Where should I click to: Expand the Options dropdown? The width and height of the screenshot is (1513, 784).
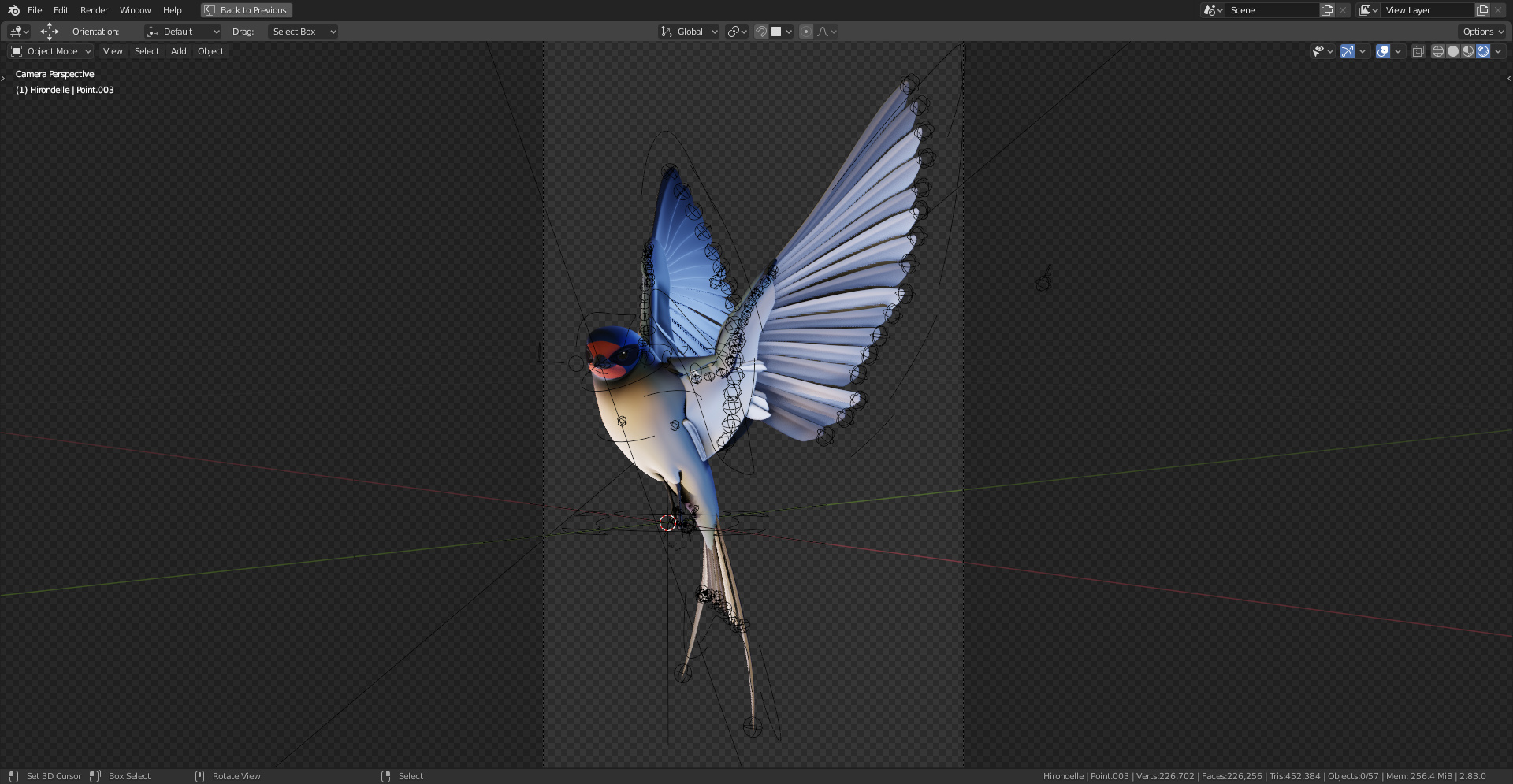coord(1482,32)
